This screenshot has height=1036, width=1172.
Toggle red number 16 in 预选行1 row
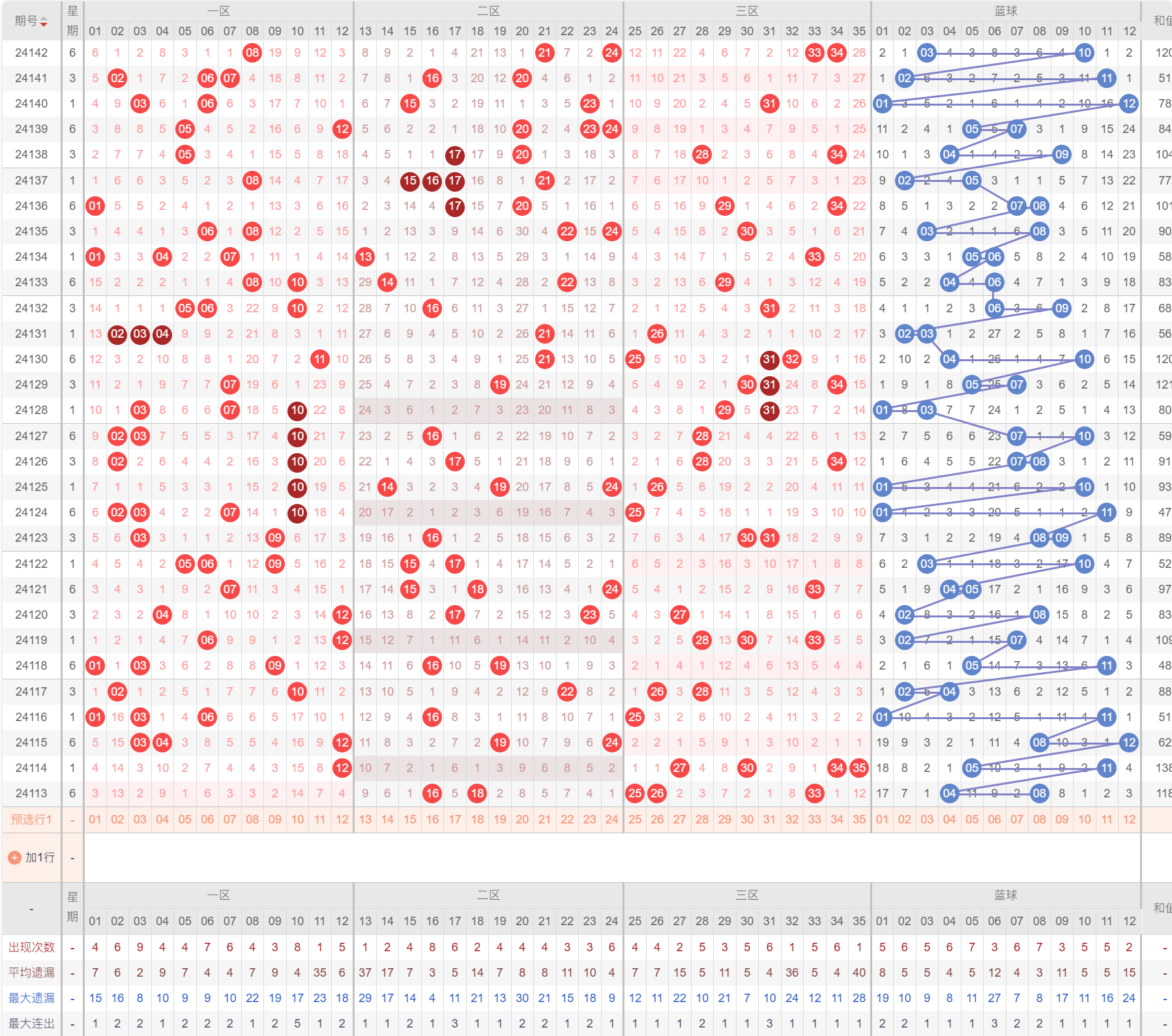point(432,820)
